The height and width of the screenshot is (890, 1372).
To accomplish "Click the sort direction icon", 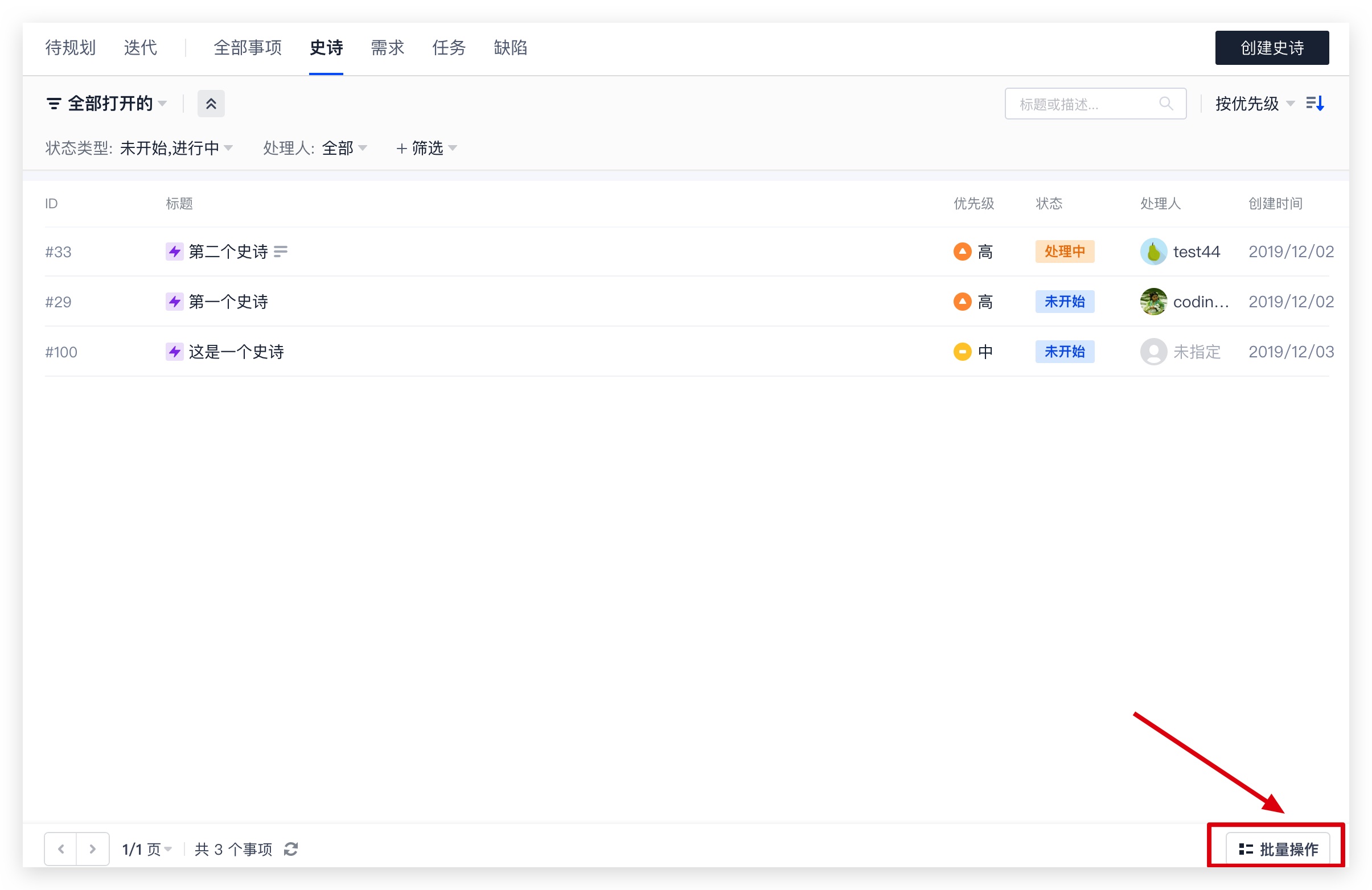I will [x=1315, y=104].
